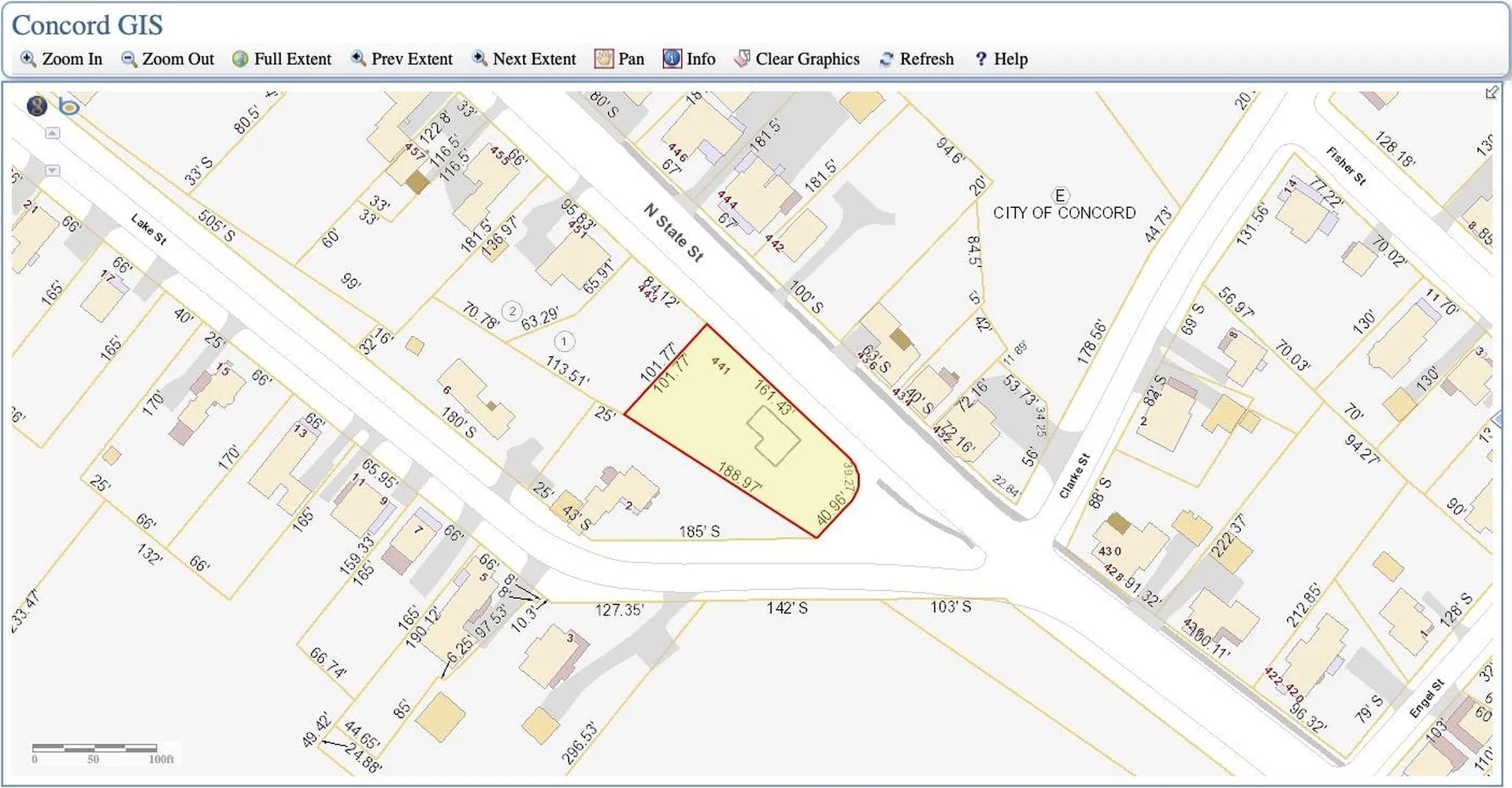The height and width of the screenshot is (788, 1512).
Task: Click the Help question mark icon
Action: pos(980,58)
